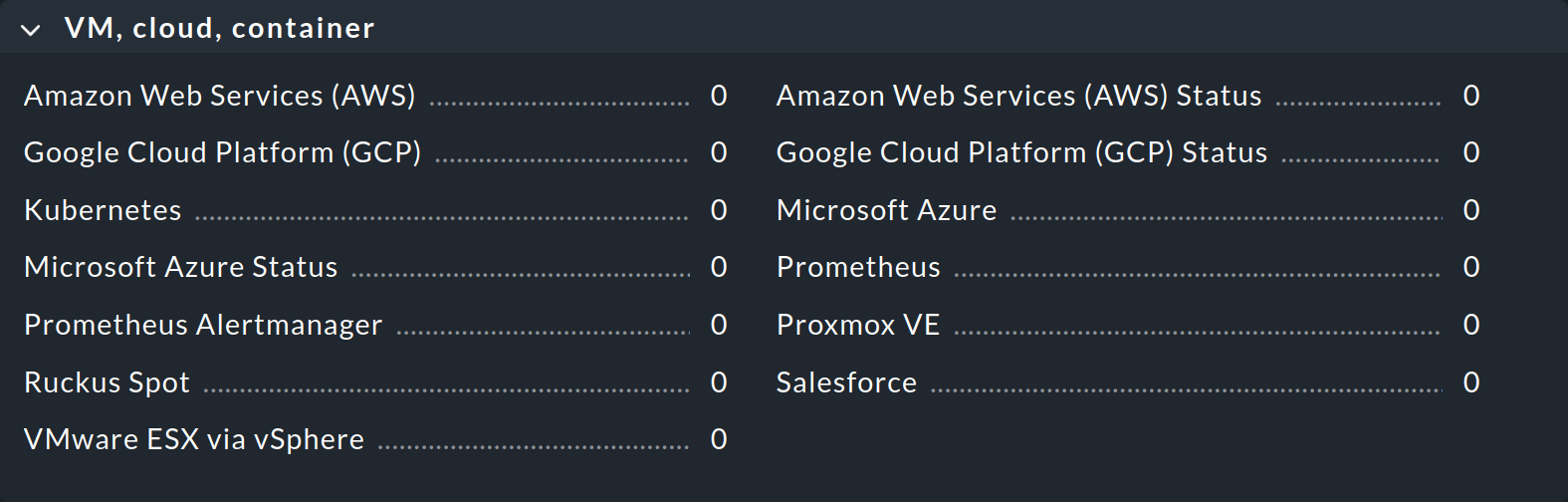Click rule count next to Kubernetes
Screen dimensions: 1568x502
[719, 210]
